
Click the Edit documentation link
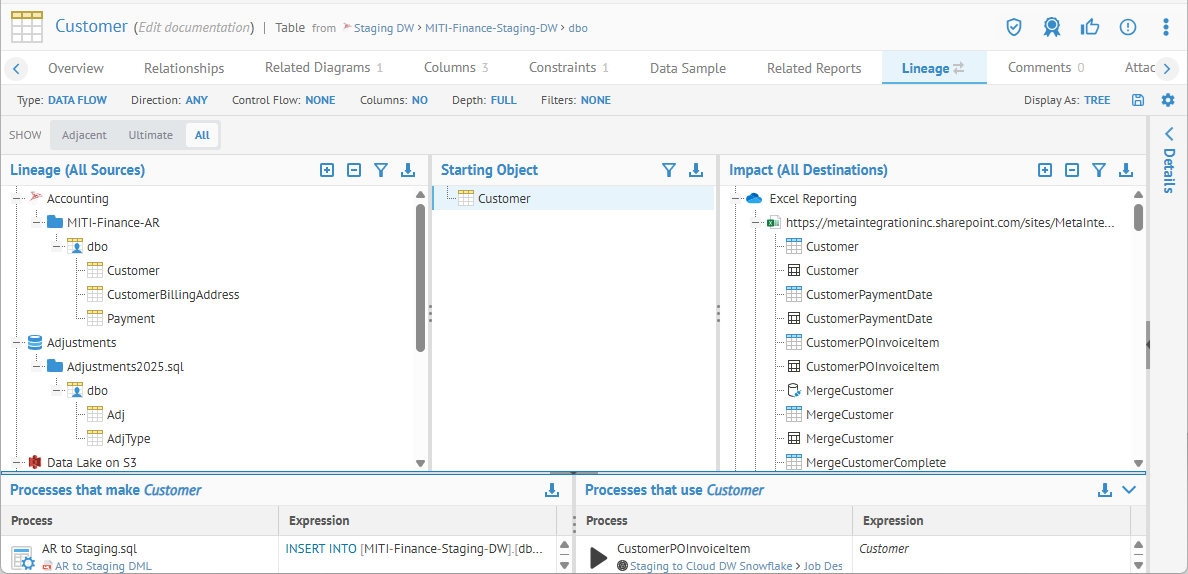[193, 27]
